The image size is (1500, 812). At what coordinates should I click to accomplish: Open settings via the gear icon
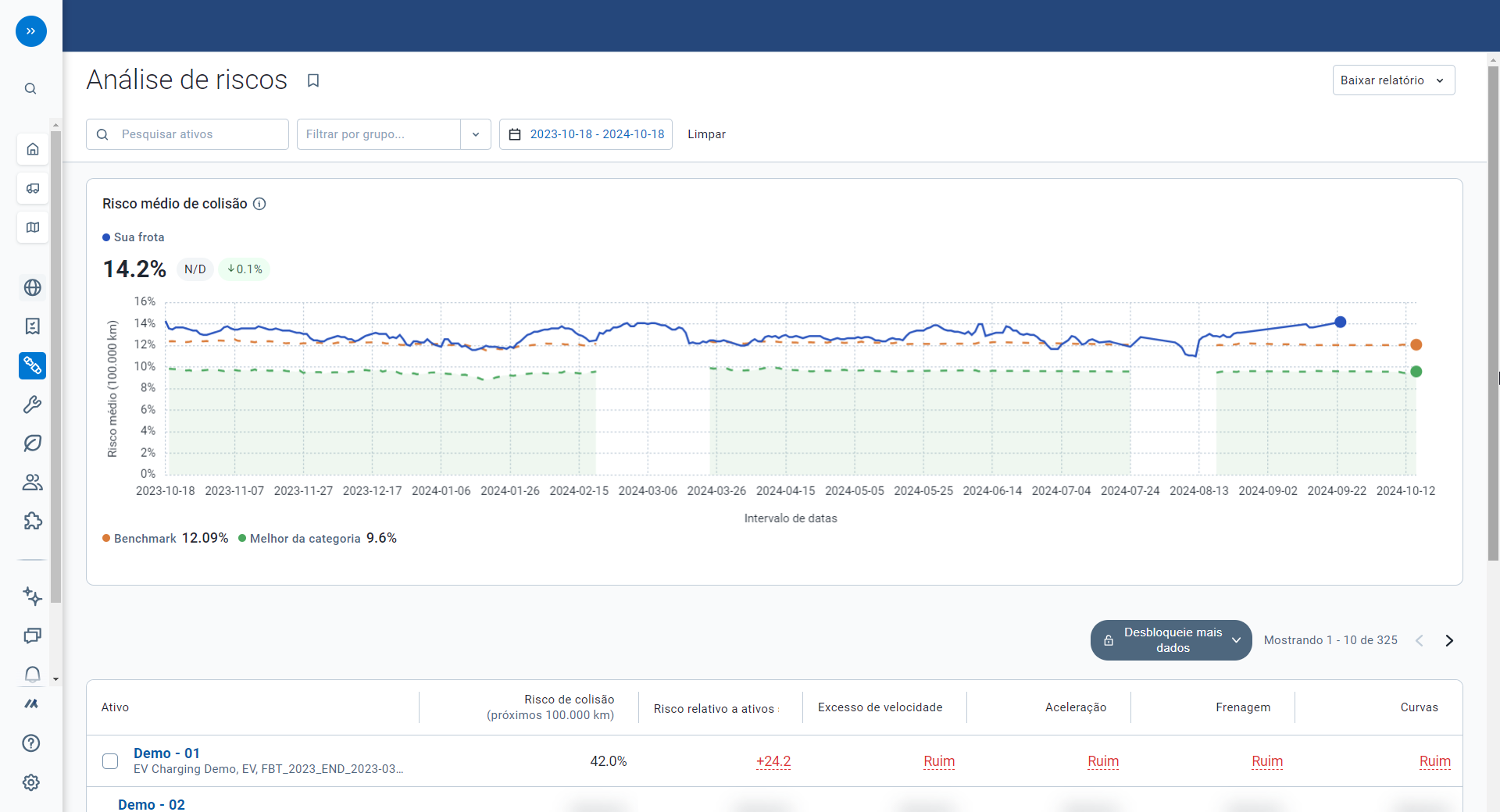pyautogui.click(x=32, y=782)
